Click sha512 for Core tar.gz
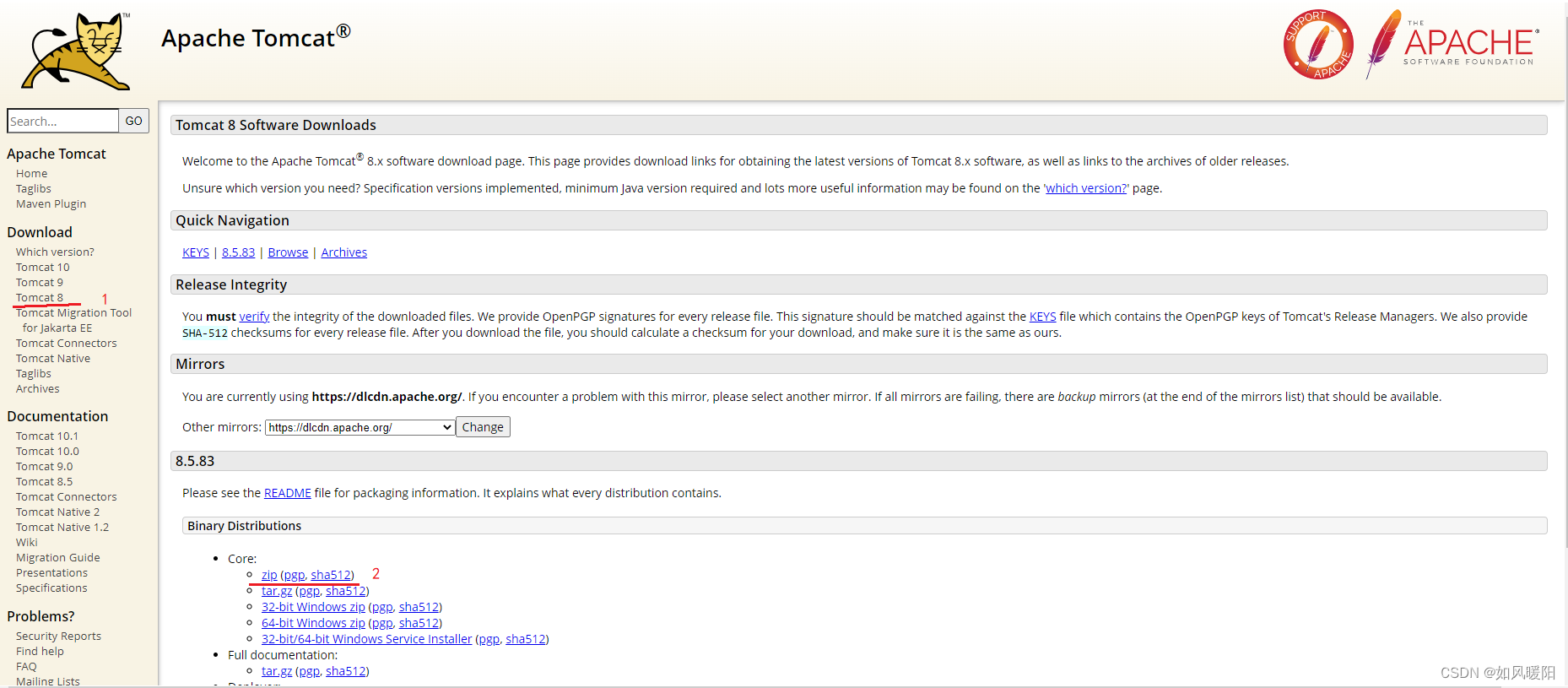Image resolution: width=1568 pixels, height=688 pixels. [x=346, y=591]
